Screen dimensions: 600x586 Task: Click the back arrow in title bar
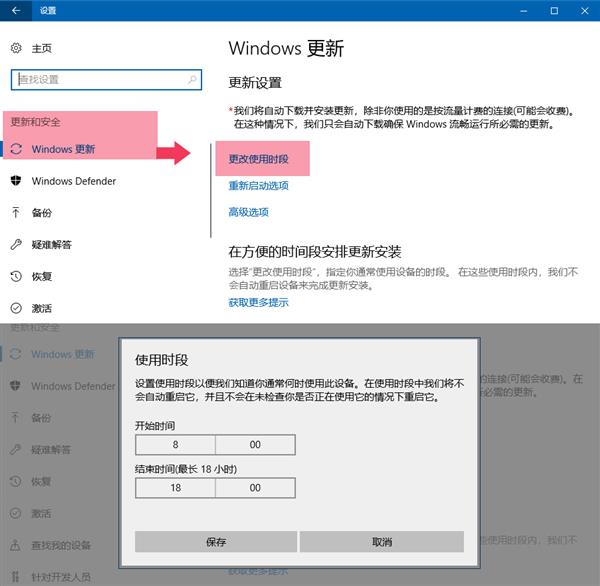tap(16, 10)
